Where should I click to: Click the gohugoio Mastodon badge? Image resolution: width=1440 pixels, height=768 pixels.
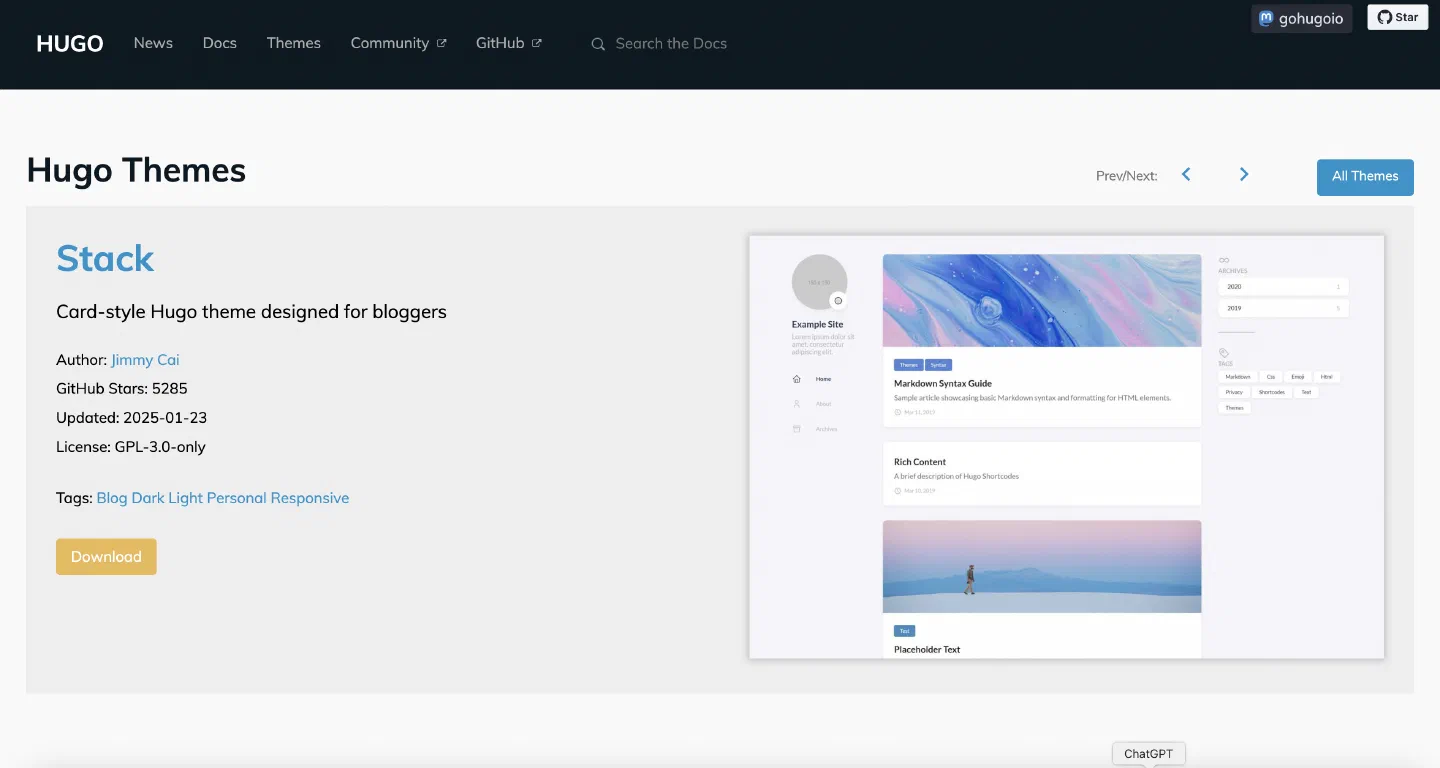point(1302,18)
